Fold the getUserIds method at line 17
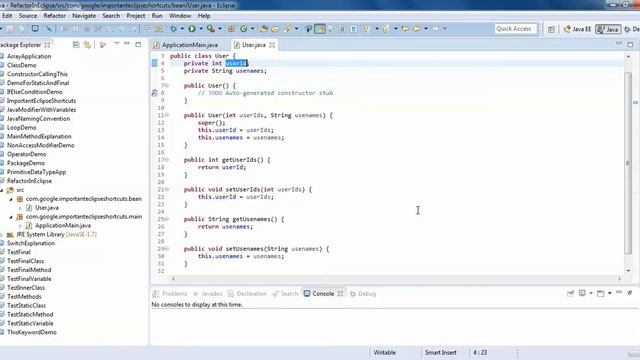The height and width of the screenshot is (360, 640). 167,160
